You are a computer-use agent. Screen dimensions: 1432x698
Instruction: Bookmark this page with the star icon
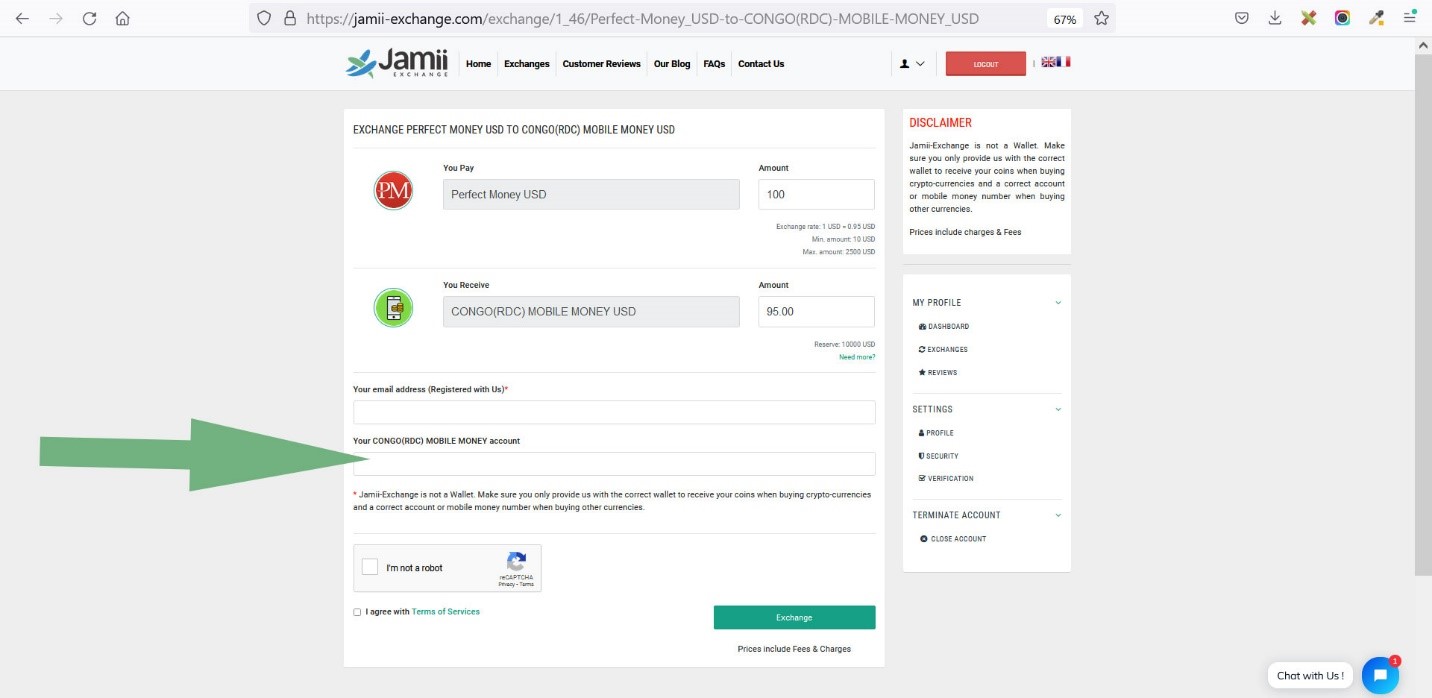pos(1101,18)
